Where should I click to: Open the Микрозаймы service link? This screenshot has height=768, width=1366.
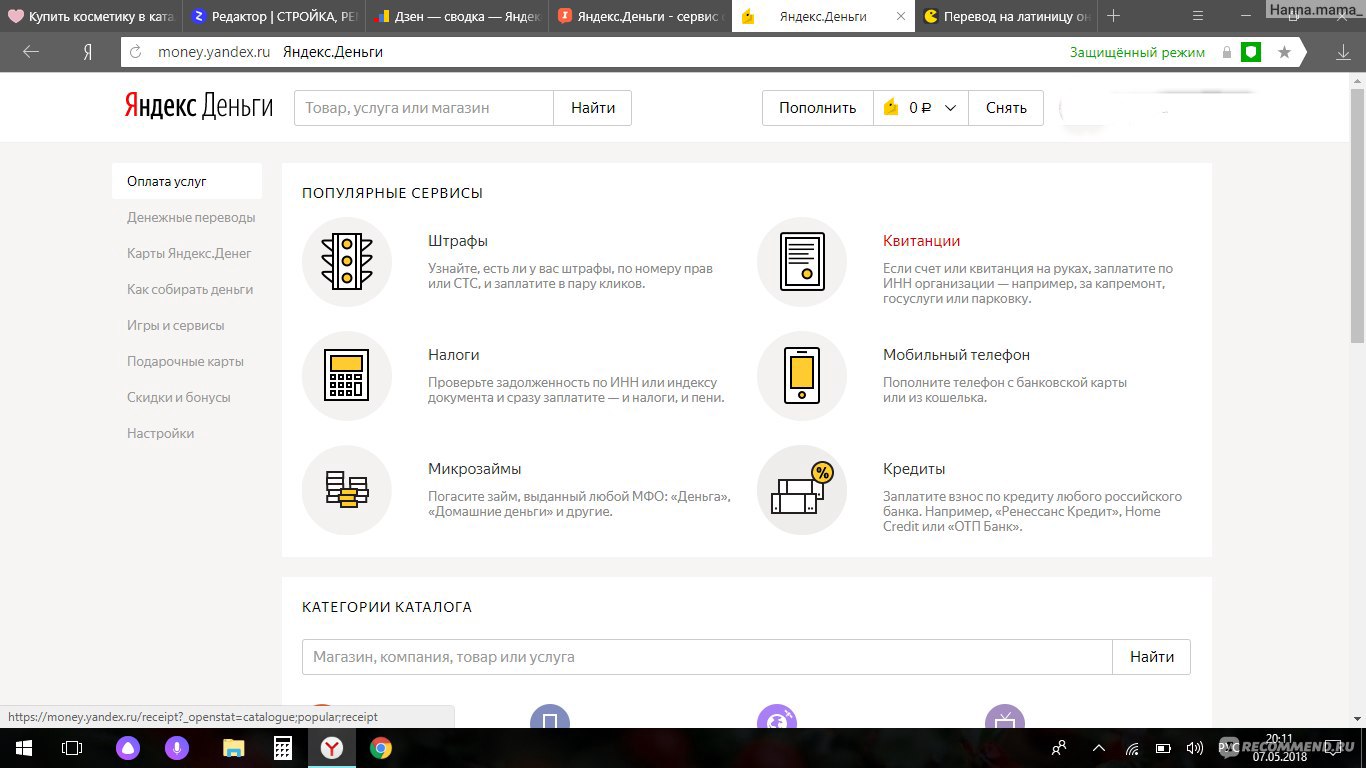(474, 469)
